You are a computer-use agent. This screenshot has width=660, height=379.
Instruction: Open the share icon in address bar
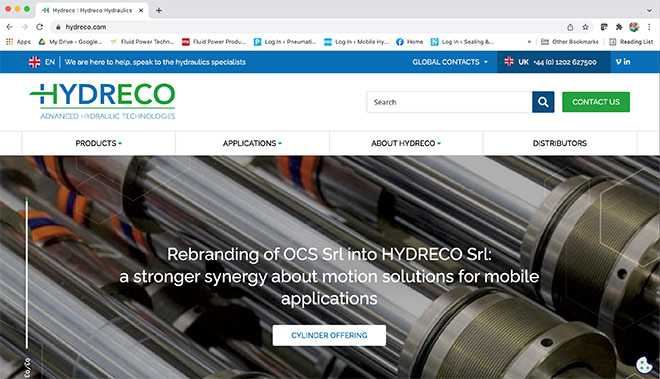coord(570,27)
